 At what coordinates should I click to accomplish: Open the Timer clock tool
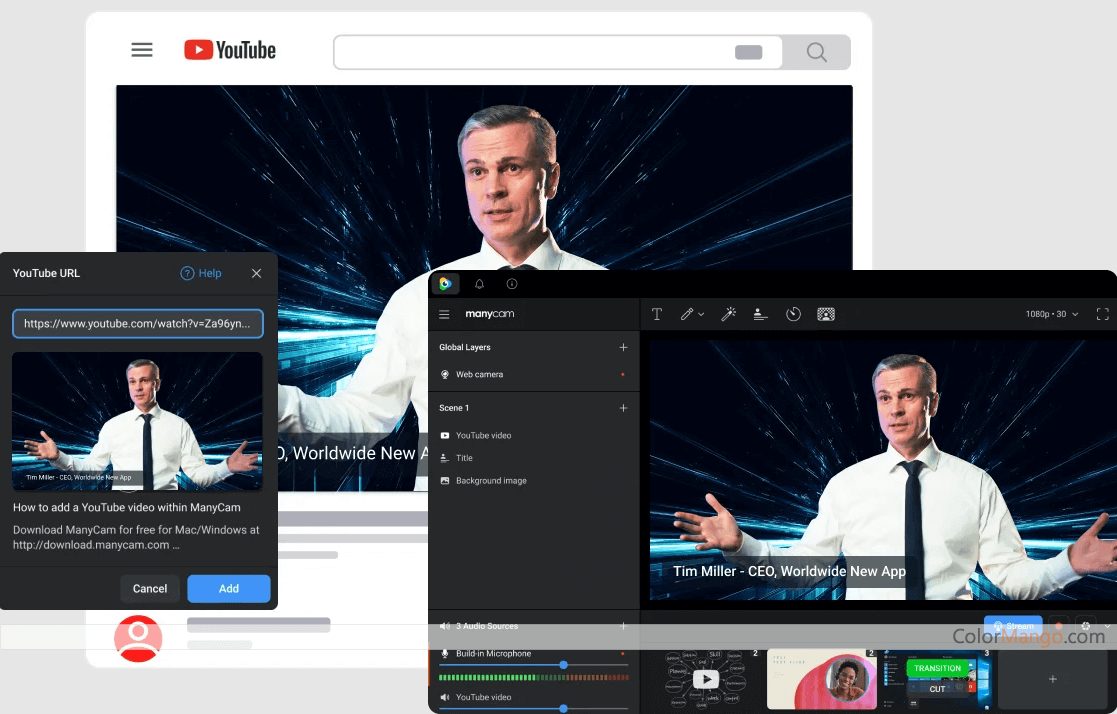point(793,314)
